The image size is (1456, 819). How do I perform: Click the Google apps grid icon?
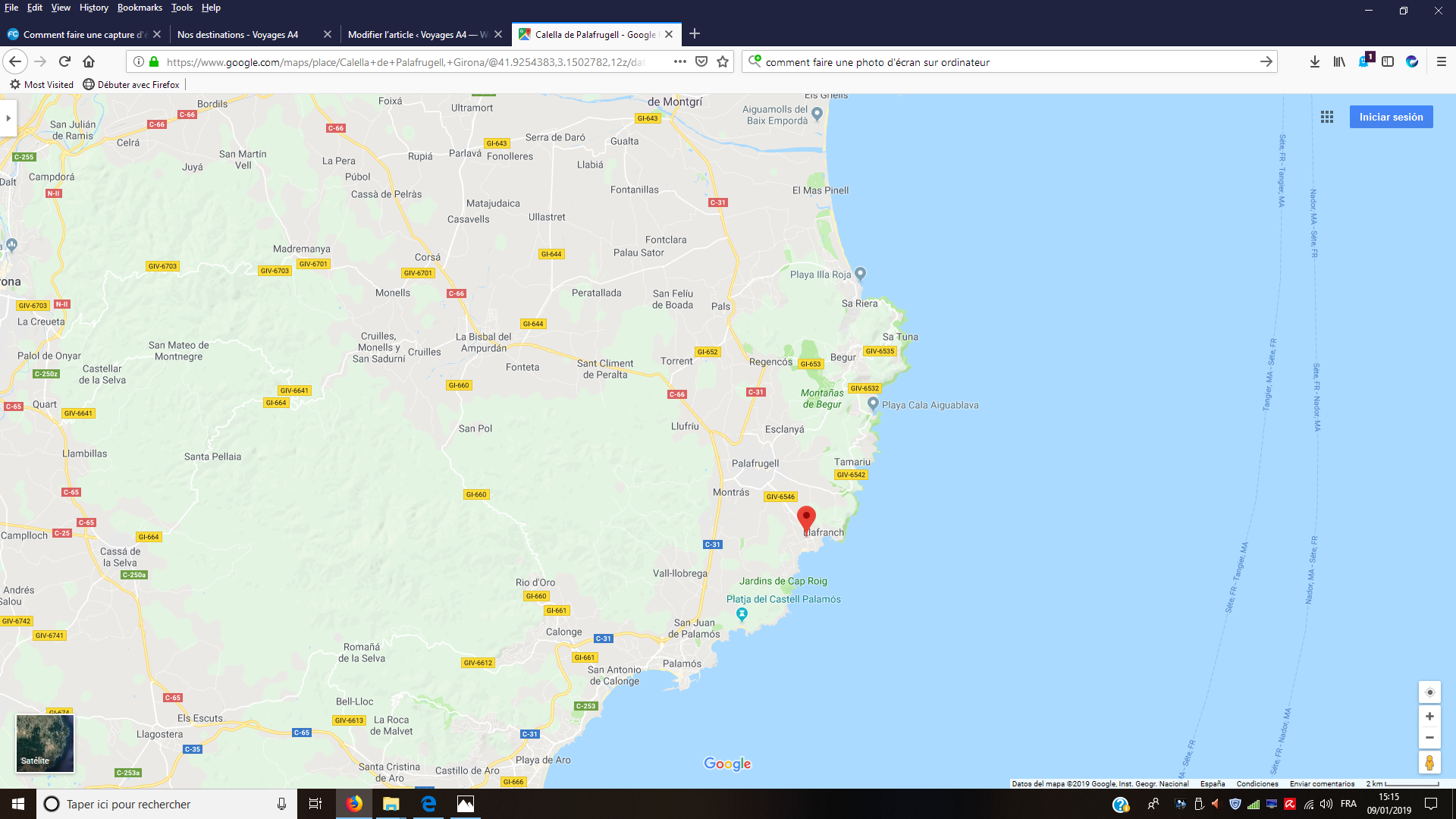point(1326,117)
